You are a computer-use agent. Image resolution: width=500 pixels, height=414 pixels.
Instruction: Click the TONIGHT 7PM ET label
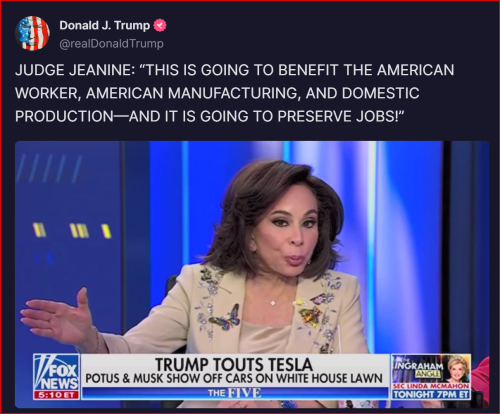(x=431, y=395)
